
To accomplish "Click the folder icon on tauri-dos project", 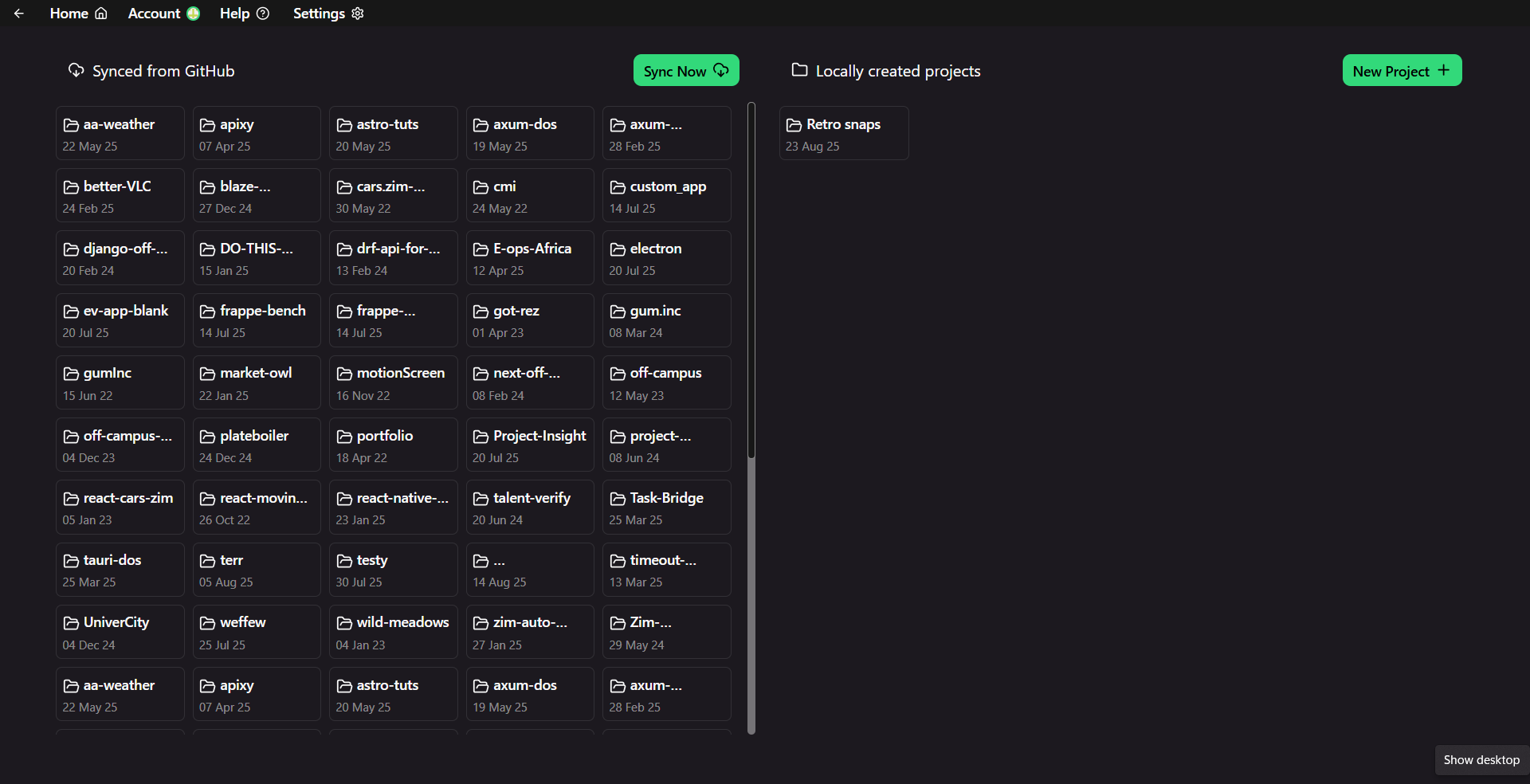I will (x=71, y=561).
